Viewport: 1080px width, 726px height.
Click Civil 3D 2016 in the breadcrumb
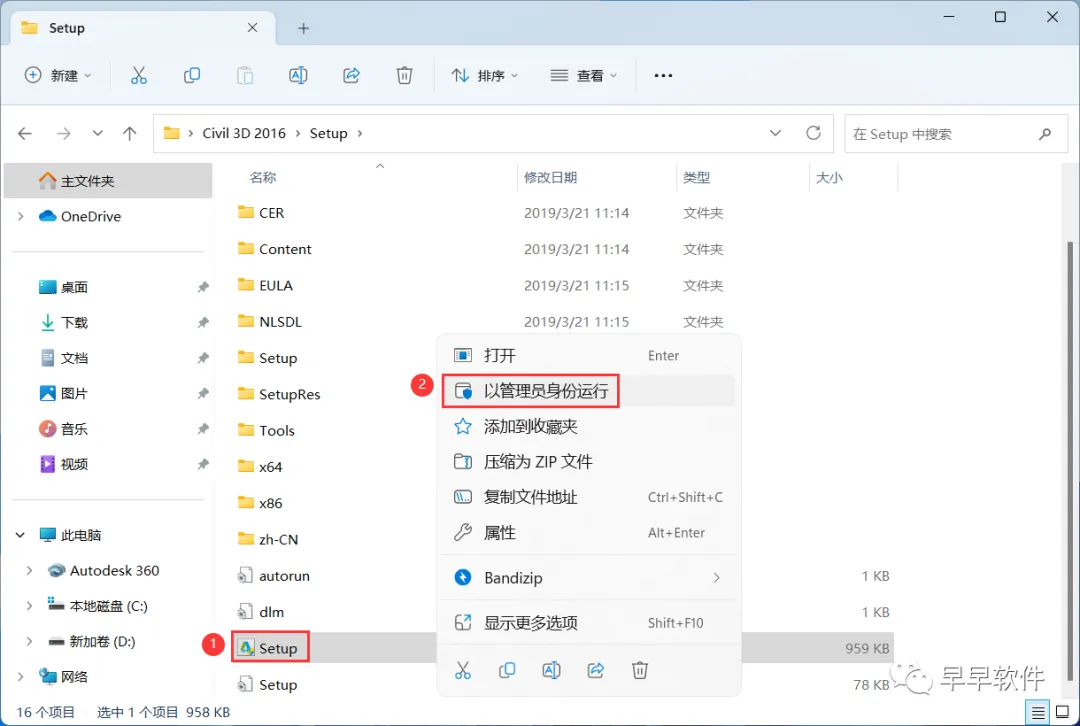pyautogui.click(x=244, y=133)
